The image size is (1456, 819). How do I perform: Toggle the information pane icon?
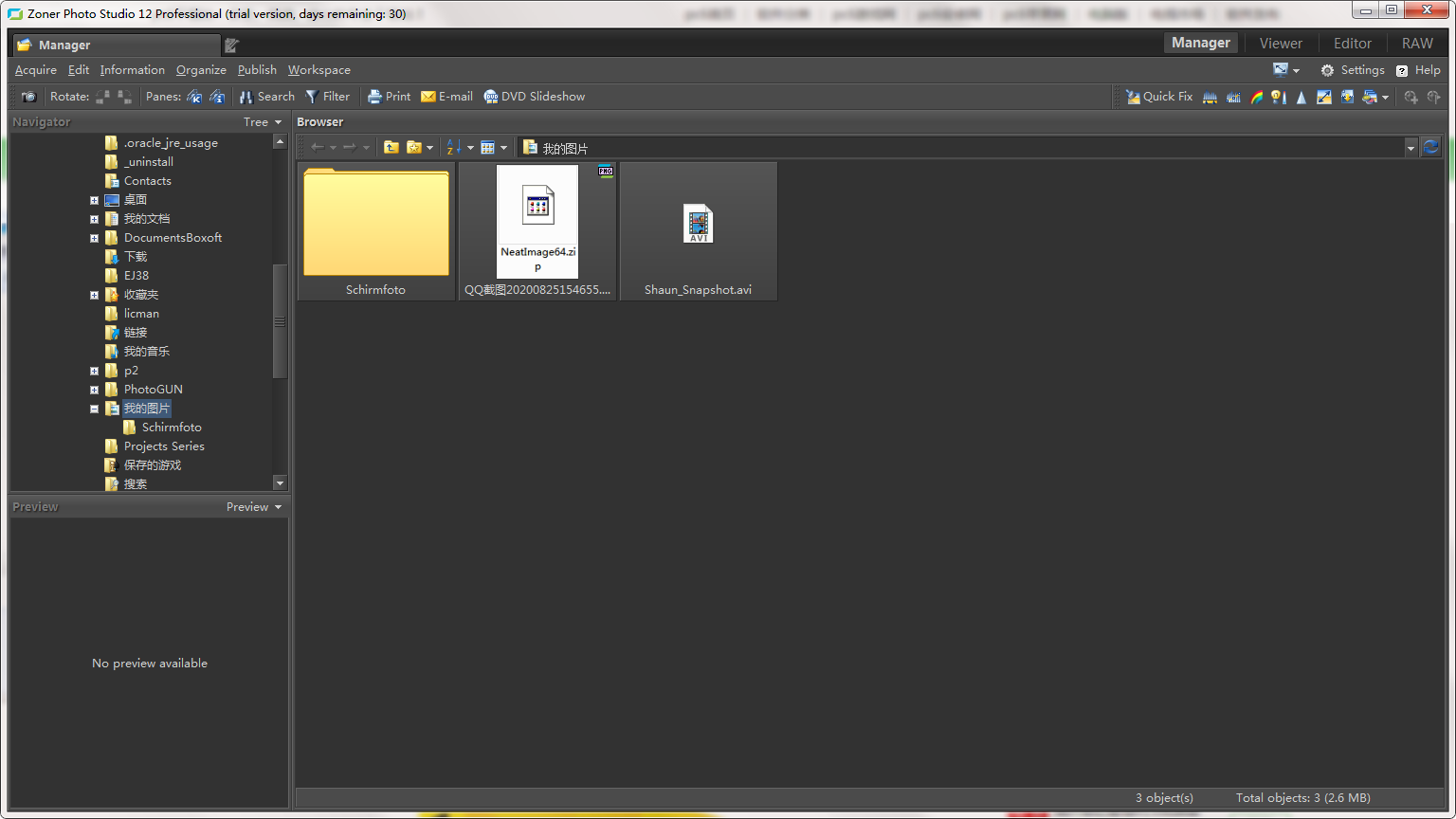pos(217,97)
